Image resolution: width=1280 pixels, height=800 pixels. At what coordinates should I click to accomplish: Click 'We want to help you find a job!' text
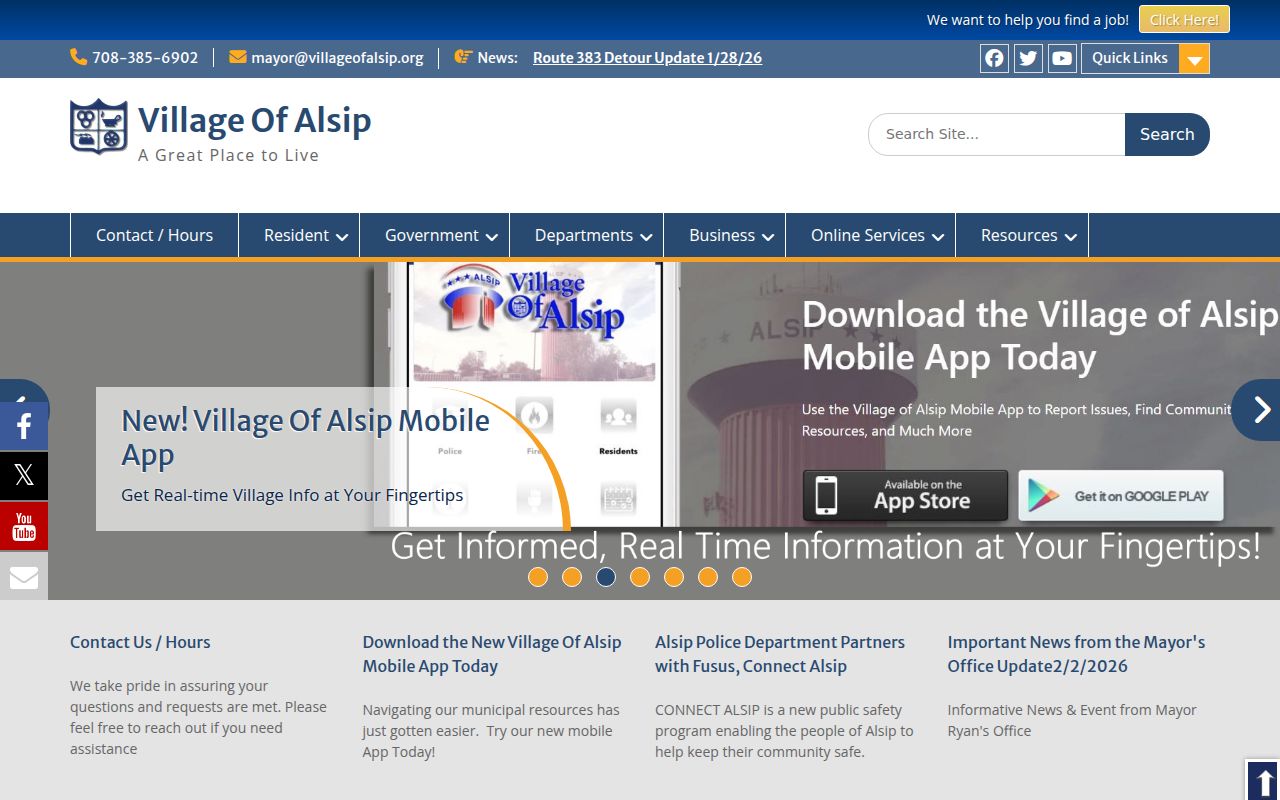1027,20
